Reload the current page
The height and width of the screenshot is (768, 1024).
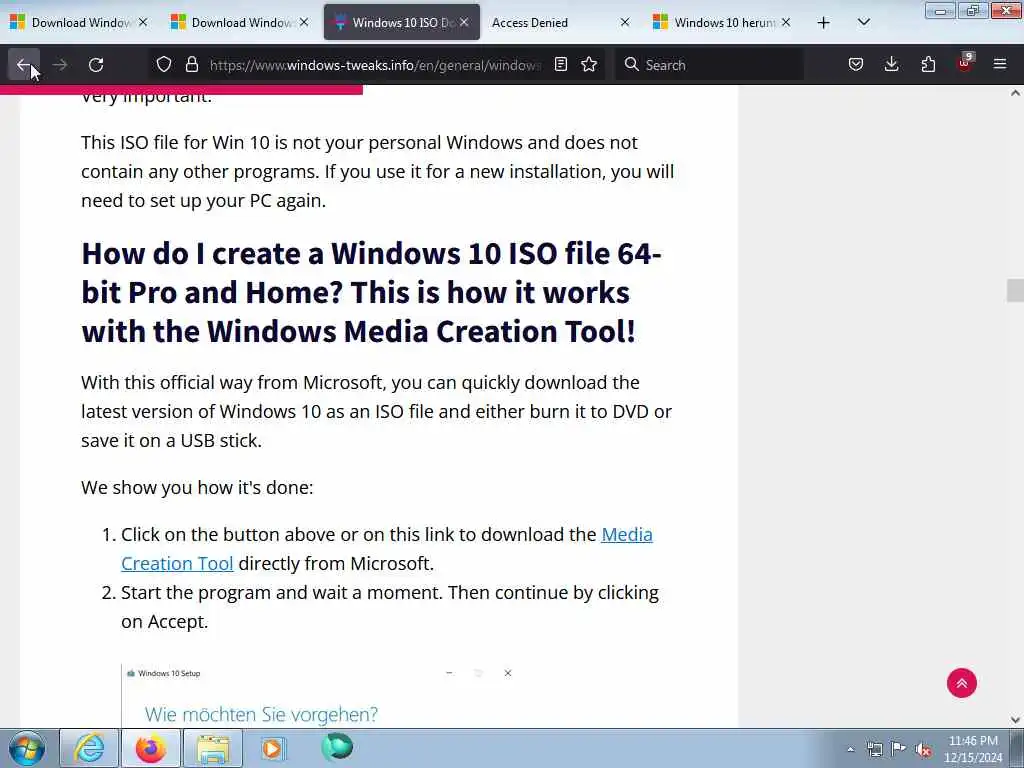tap(96, 65)
